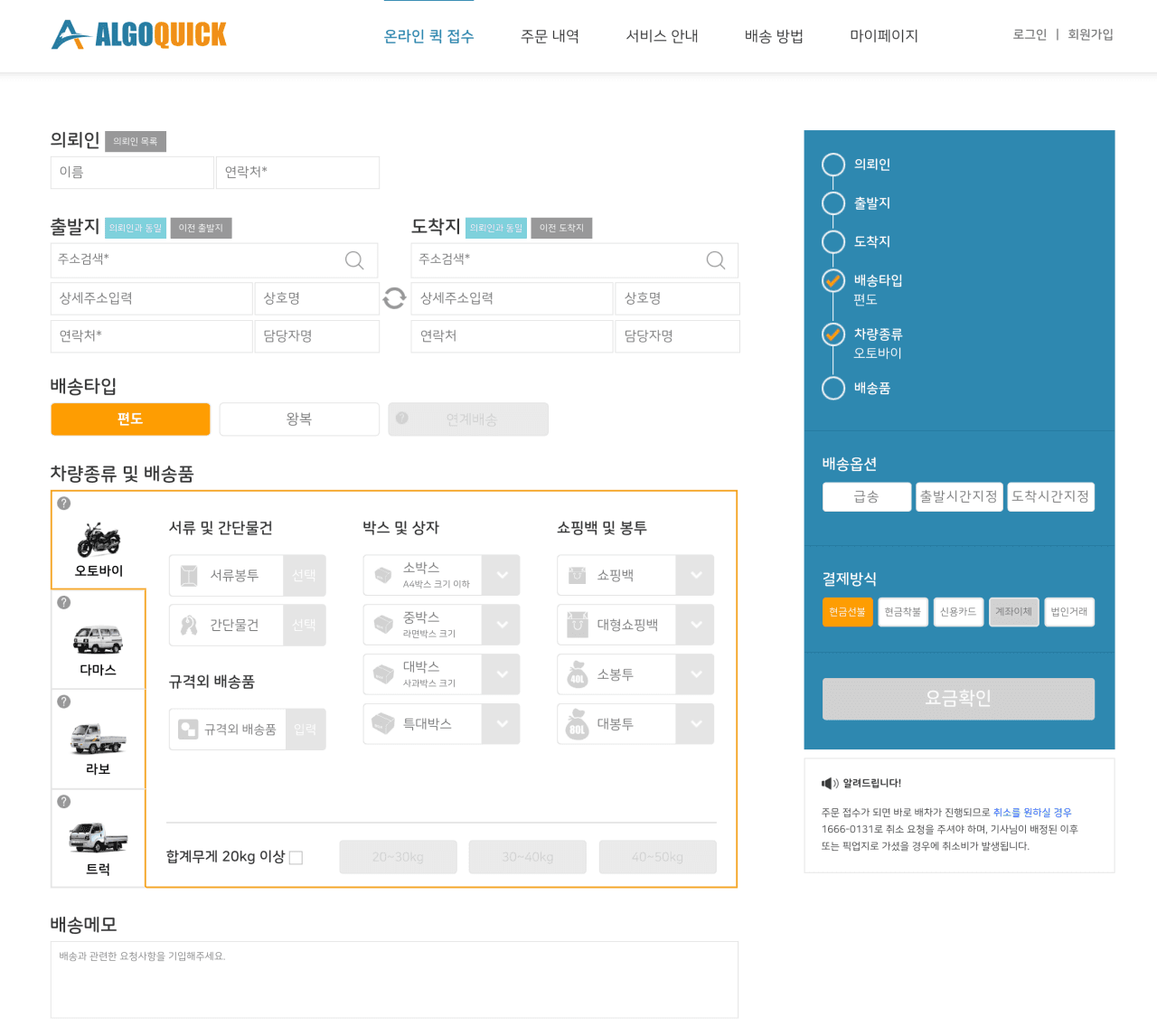Click the 쇼핑백 bag icon
The height and width of the screenshot is (1036, 1157).
[578, 575]
